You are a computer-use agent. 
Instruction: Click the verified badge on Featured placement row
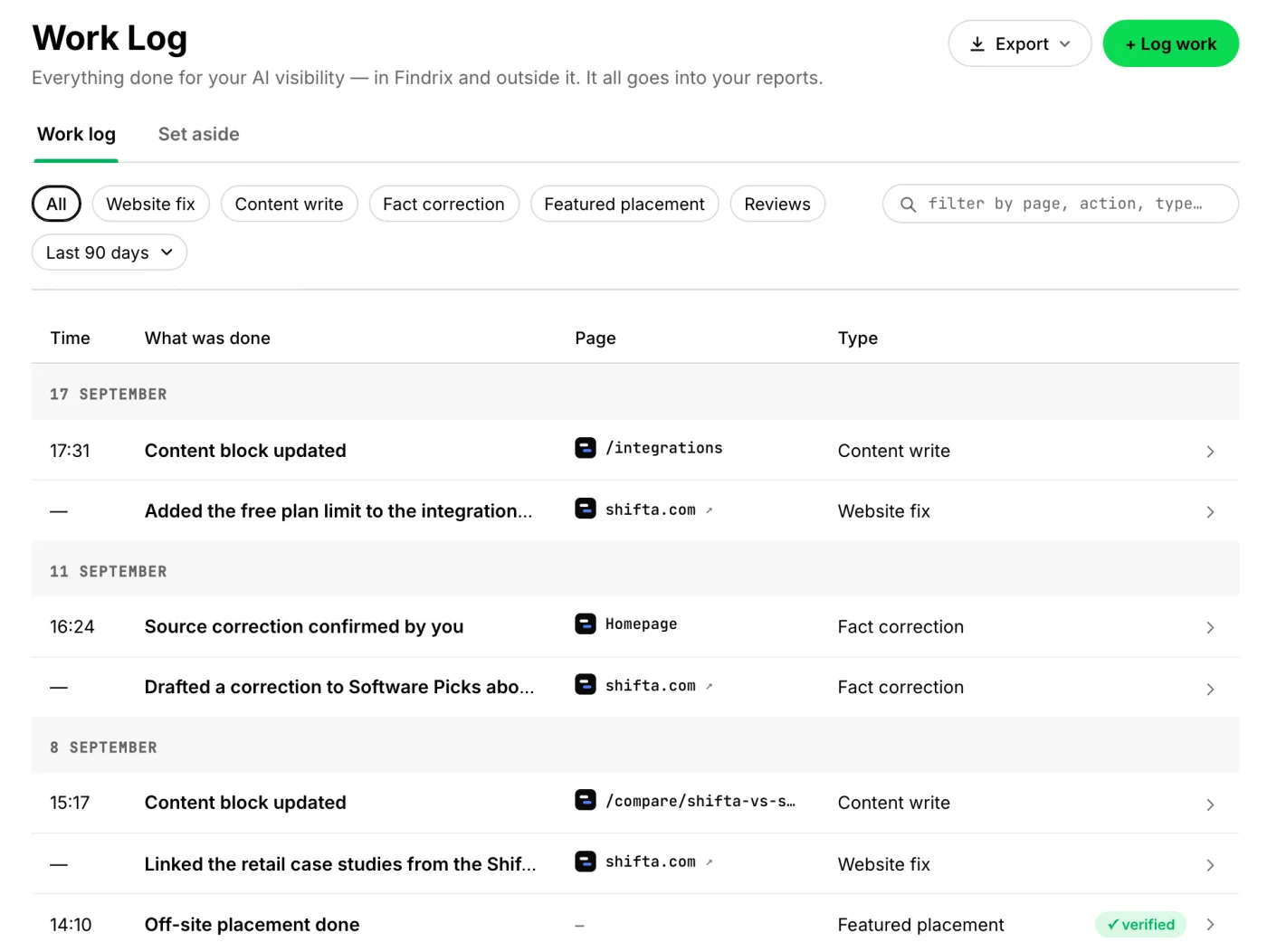pos(1140,924)
